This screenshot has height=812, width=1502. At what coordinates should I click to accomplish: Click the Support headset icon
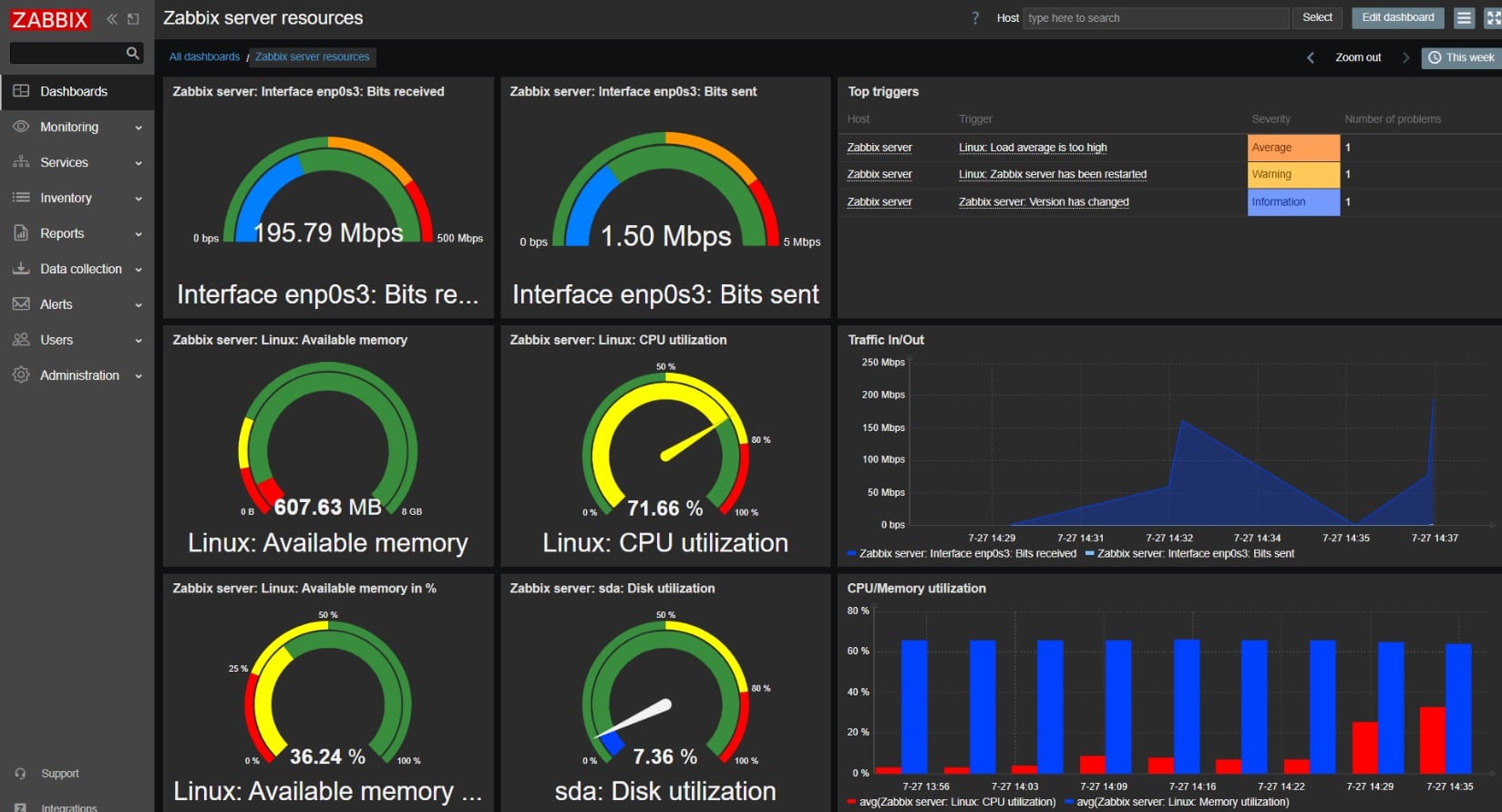tap(21, 774)
